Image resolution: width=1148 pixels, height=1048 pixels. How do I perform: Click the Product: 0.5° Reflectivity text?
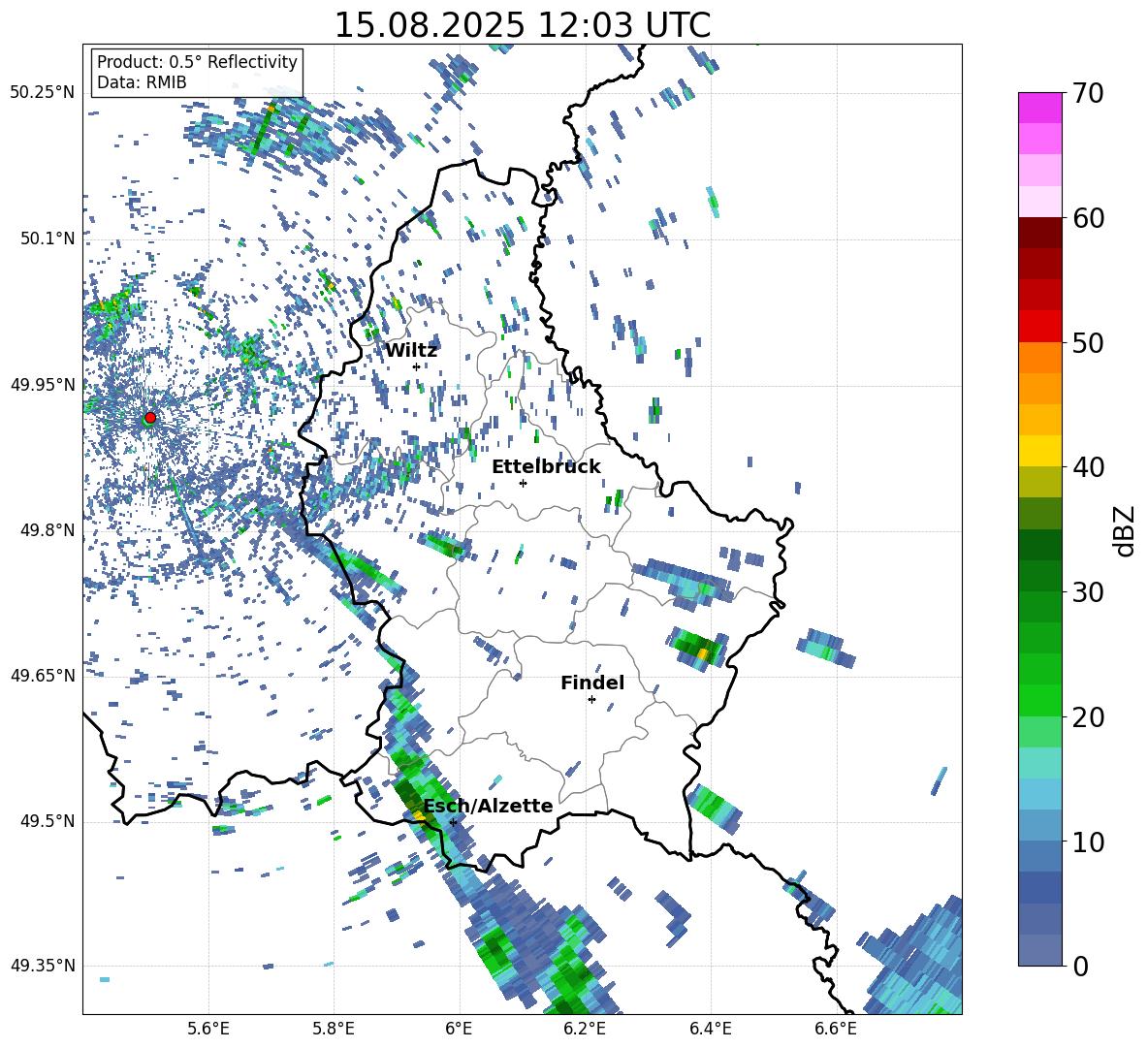tap(197, 61)
